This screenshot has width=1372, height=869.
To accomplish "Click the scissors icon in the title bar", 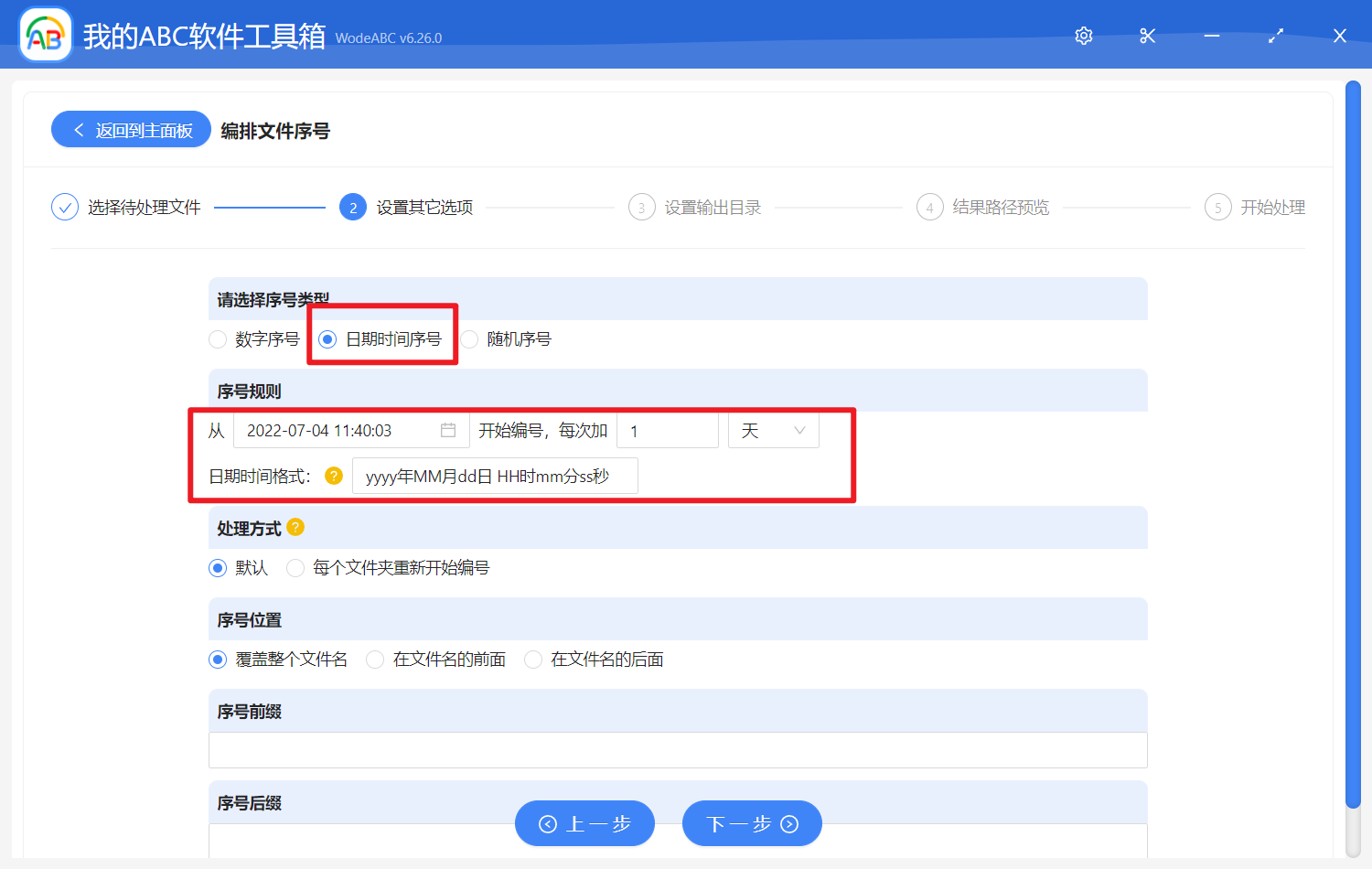I will click(x=1147, y=35).
